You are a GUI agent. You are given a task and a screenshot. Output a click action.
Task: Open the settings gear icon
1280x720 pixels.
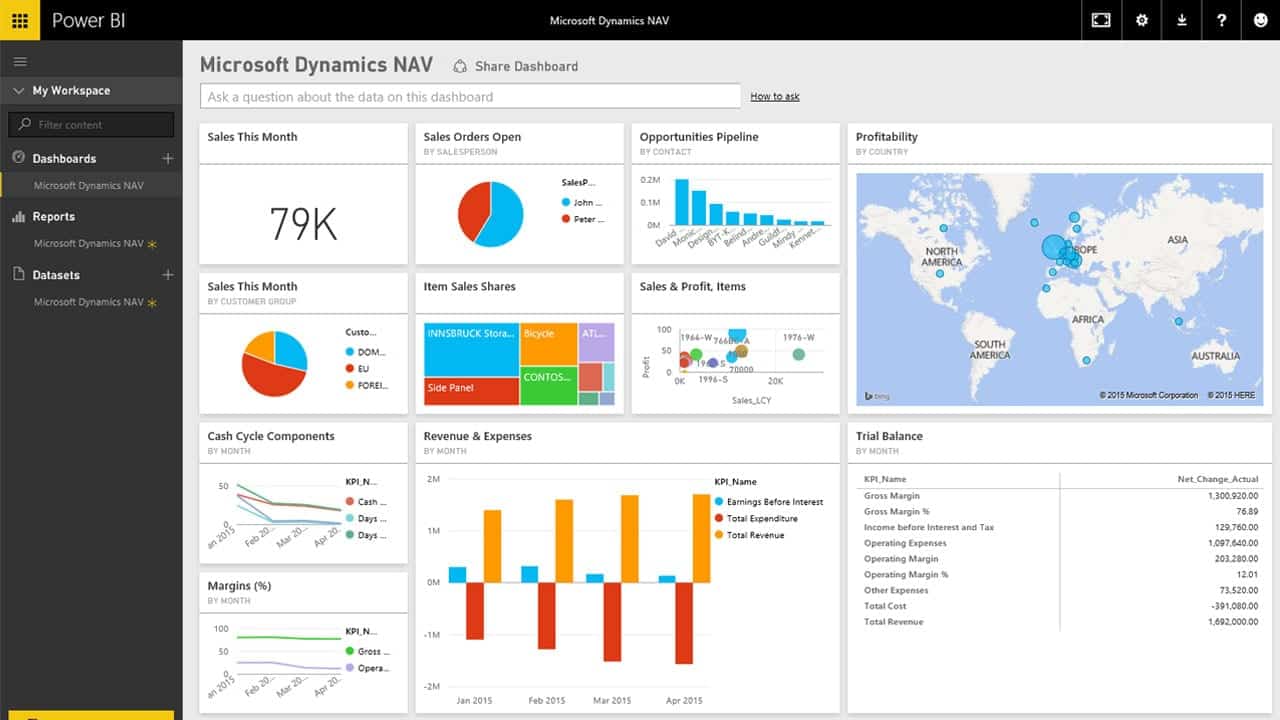[x=1142, y=20]
